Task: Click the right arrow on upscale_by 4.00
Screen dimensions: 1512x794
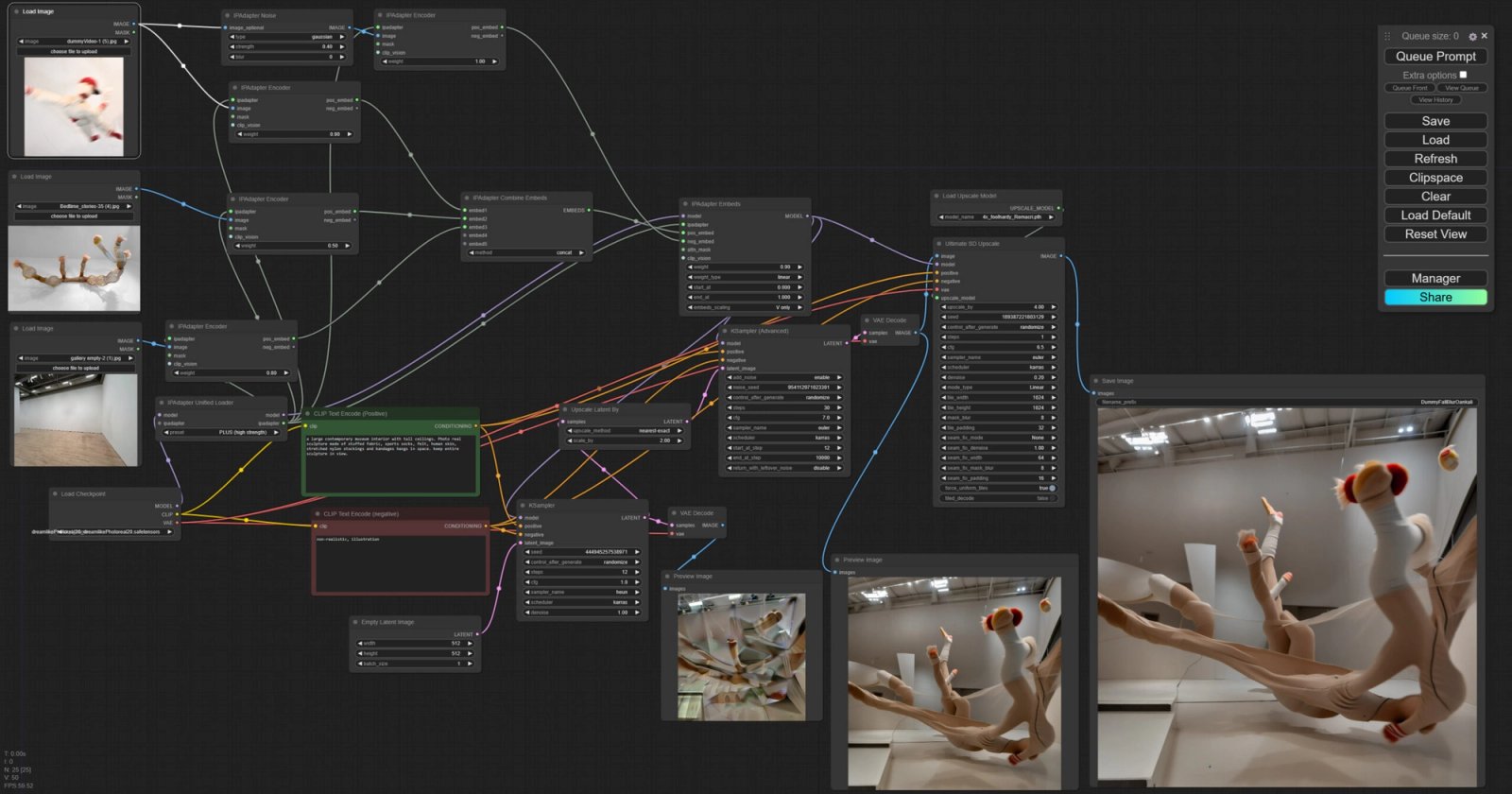Action: (1054, 307)
